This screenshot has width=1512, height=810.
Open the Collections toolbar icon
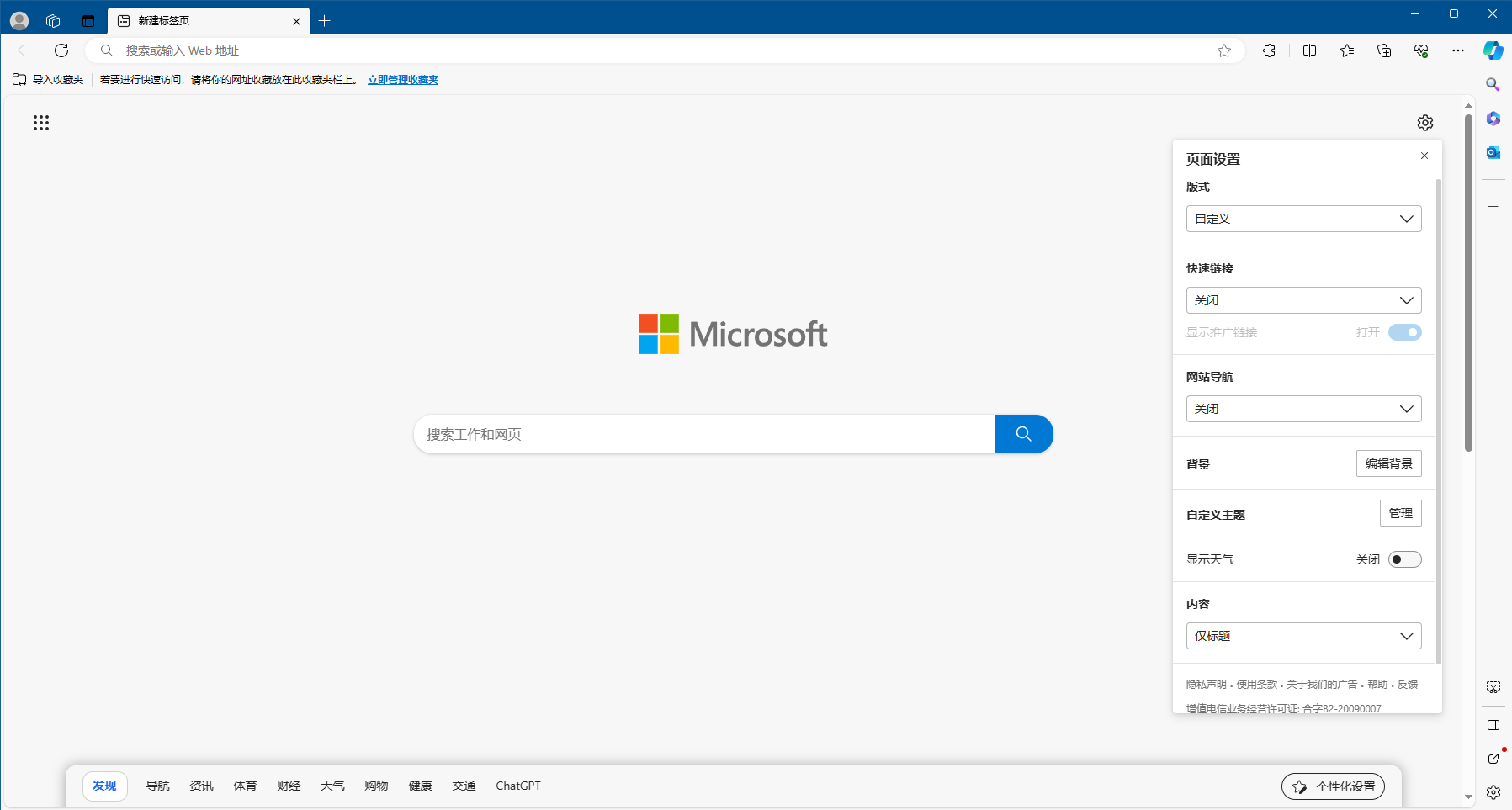[1384, 50]
